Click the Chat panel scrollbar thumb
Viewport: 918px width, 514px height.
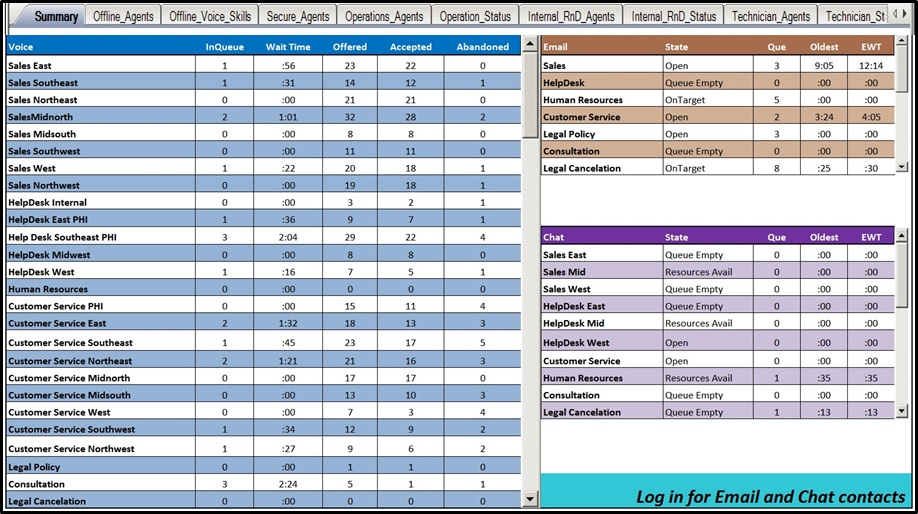[902, 276]
